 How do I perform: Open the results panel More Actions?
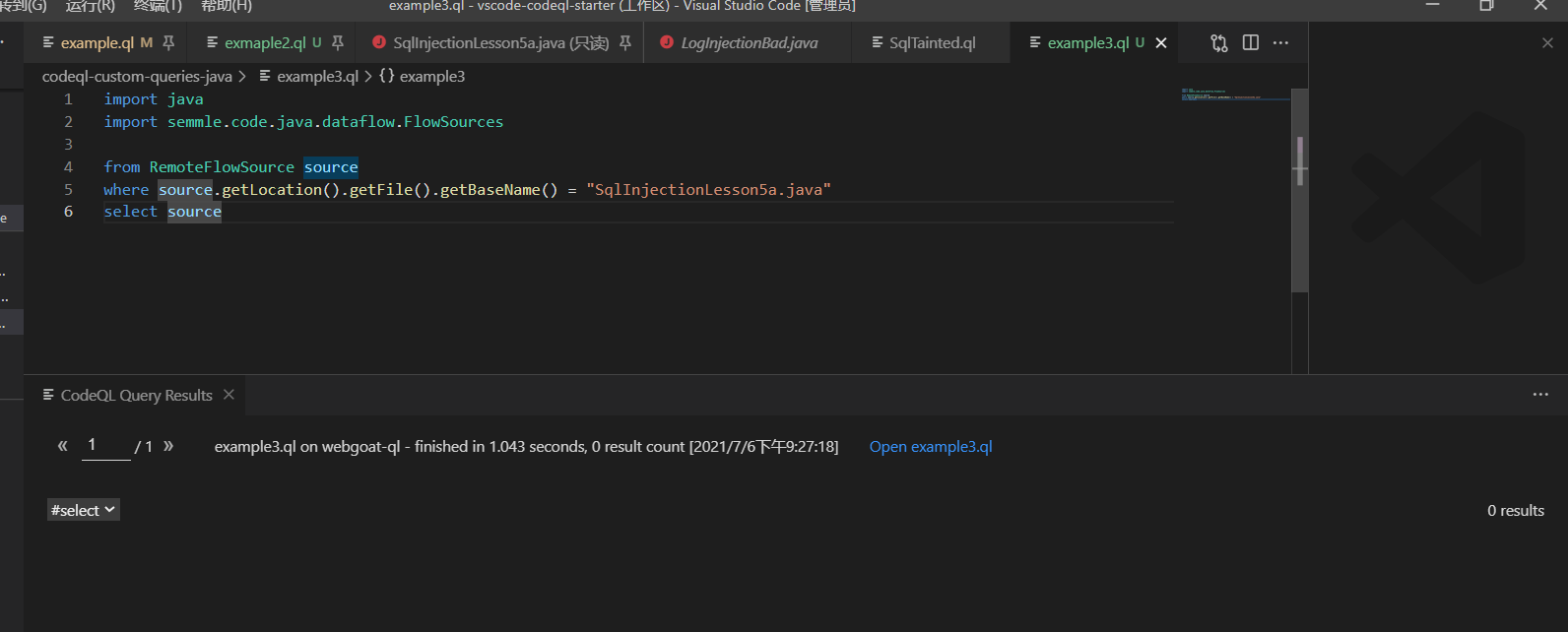click(x=1540, y=395)
